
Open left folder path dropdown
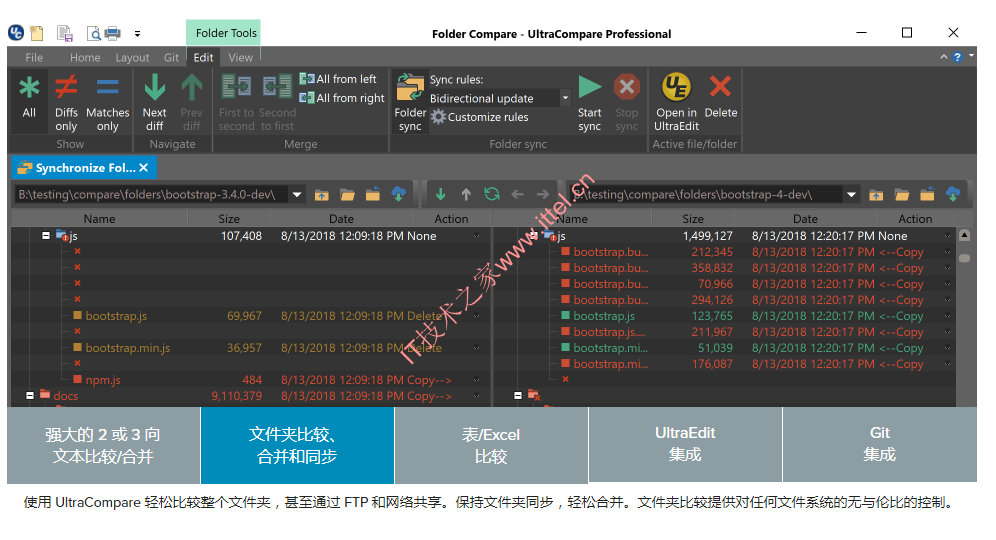[x=297, y=194]
